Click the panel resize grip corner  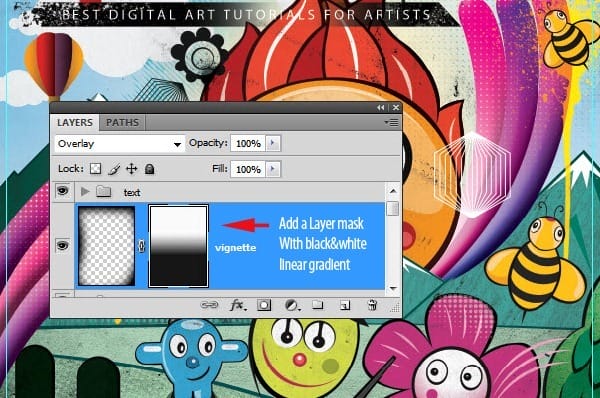click(x=396, y=307)
